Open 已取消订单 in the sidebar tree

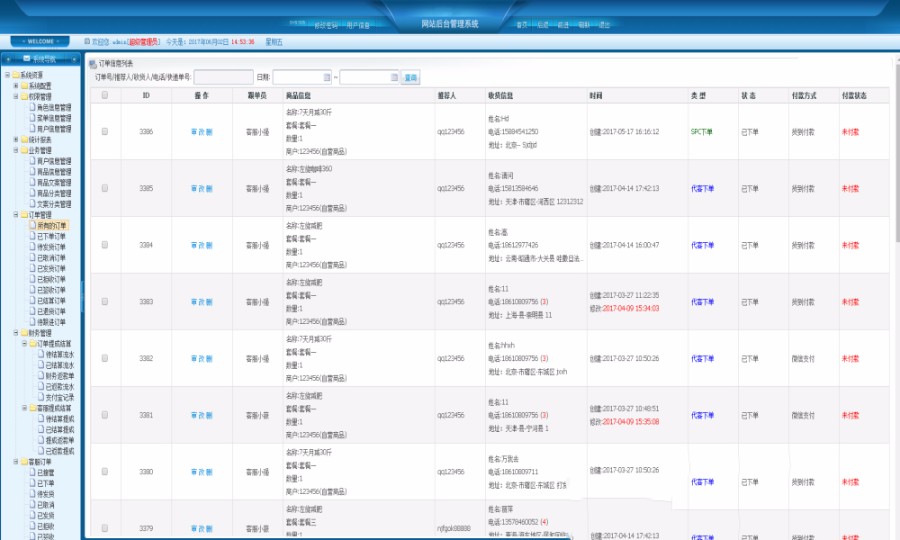[x=52, y=258]
